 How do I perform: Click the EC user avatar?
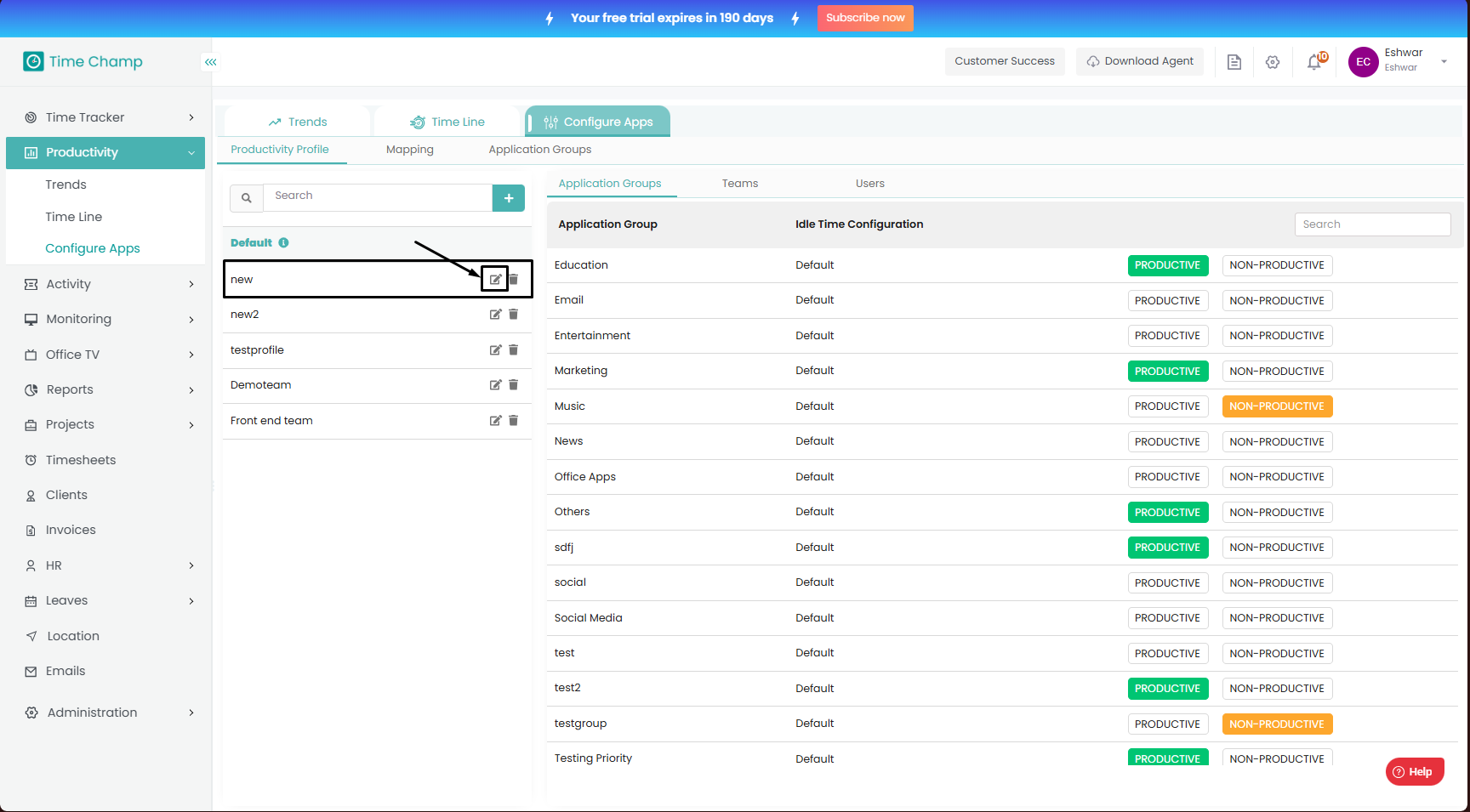coord(1363,62)
